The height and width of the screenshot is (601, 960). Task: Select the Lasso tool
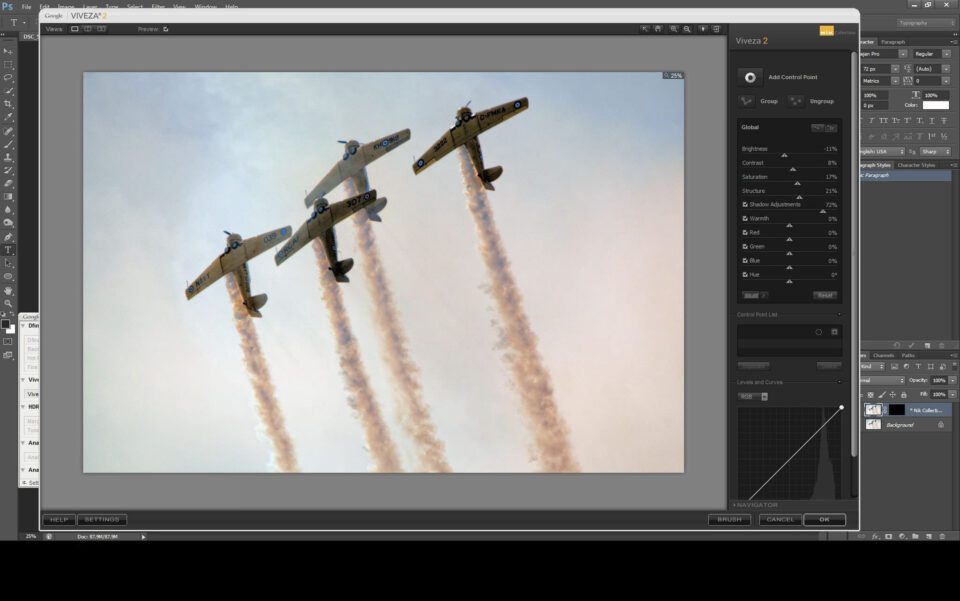[x=8, y=78]
